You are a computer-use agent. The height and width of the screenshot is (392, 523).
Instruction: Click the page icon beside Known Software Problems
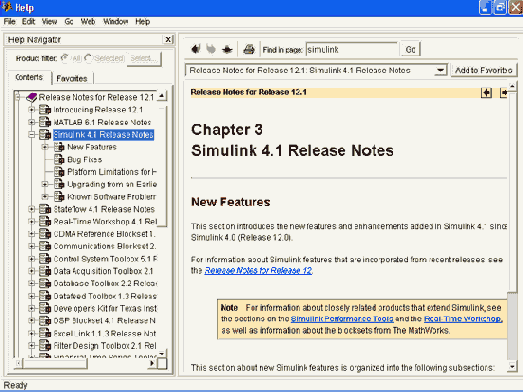[x=59, y=197]
